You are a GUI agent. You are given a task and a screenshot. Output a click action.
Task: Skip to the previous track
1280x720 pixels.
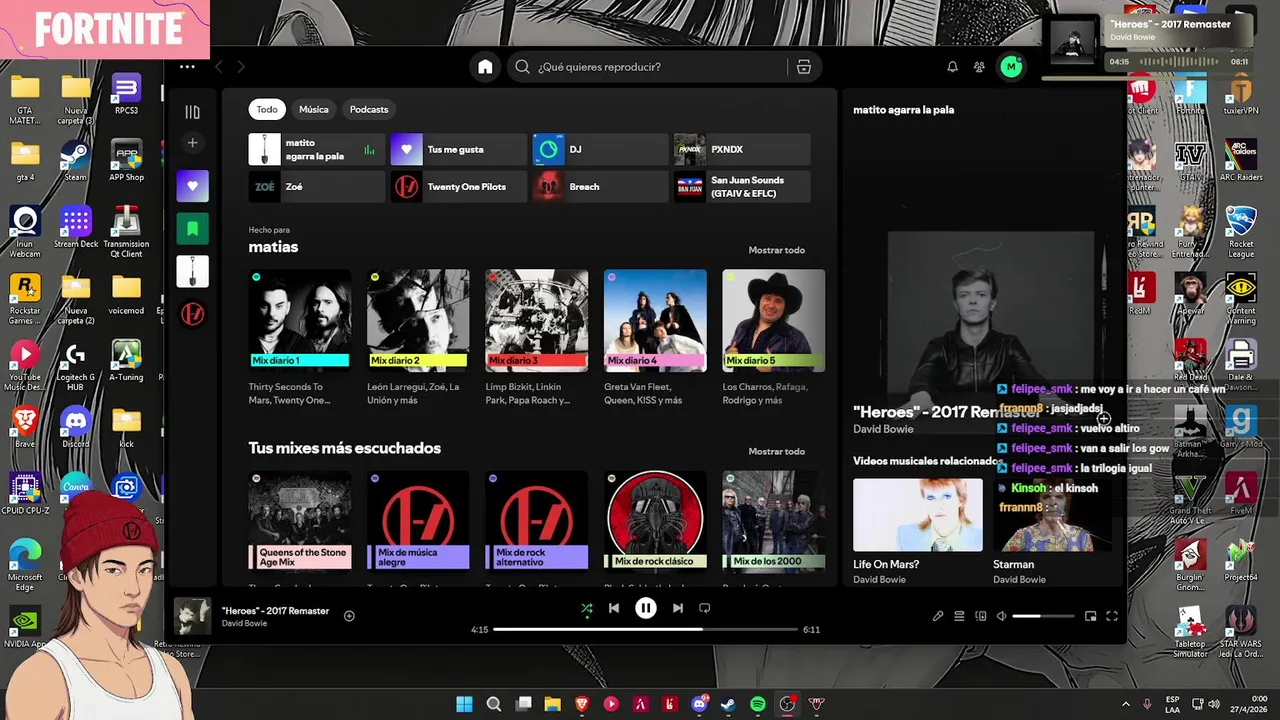[614, 608]
